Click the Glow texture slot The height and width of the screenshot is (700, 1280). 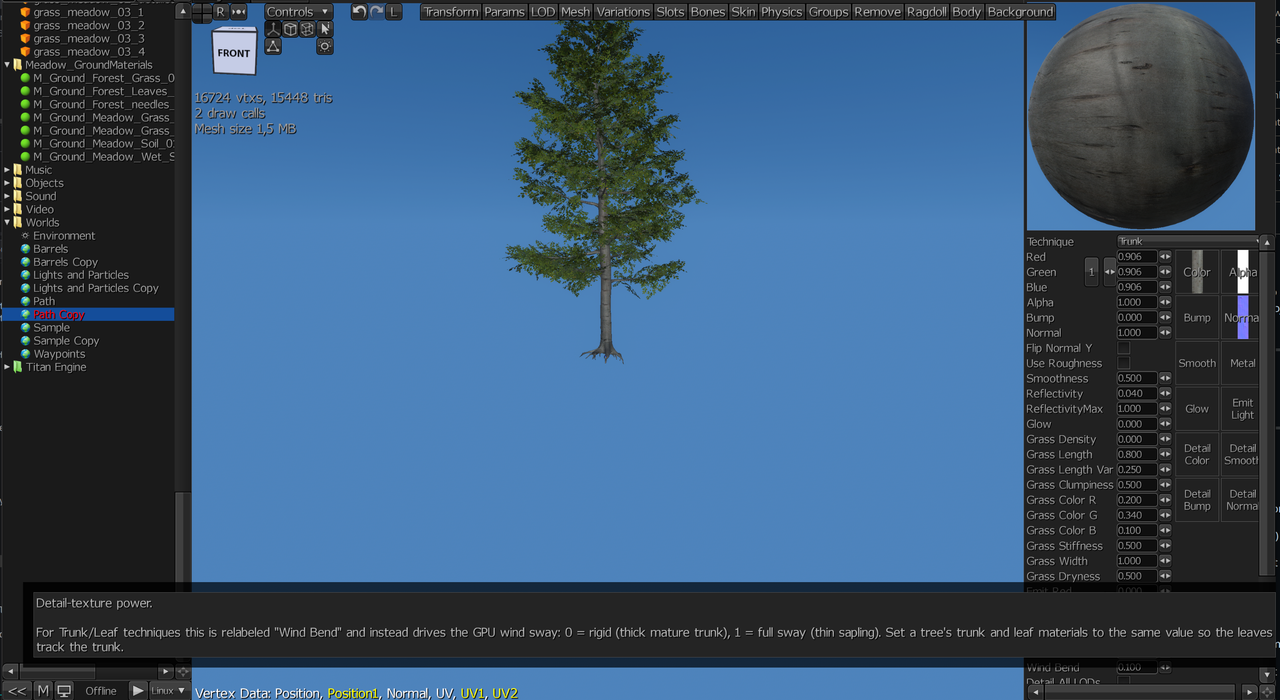pos(1197,408)
